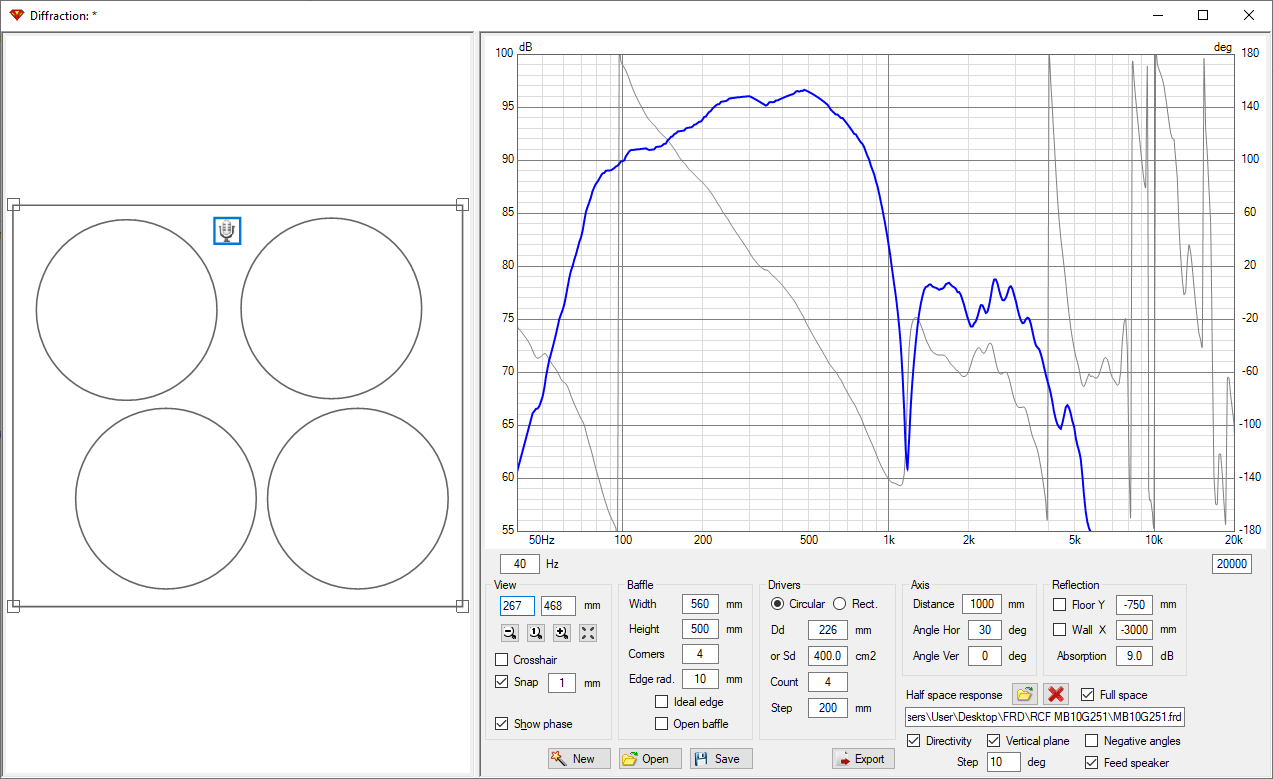This screenshot has height=779, width=1273.
Task: Enable the Open baffle checkbox
Action: 662,724
